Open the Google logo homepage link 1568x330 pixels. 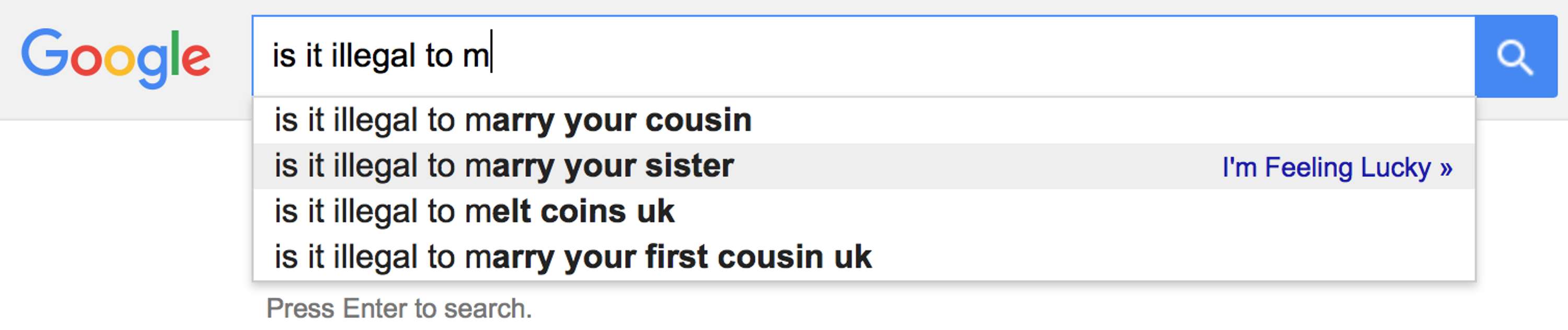pos(116,58)
